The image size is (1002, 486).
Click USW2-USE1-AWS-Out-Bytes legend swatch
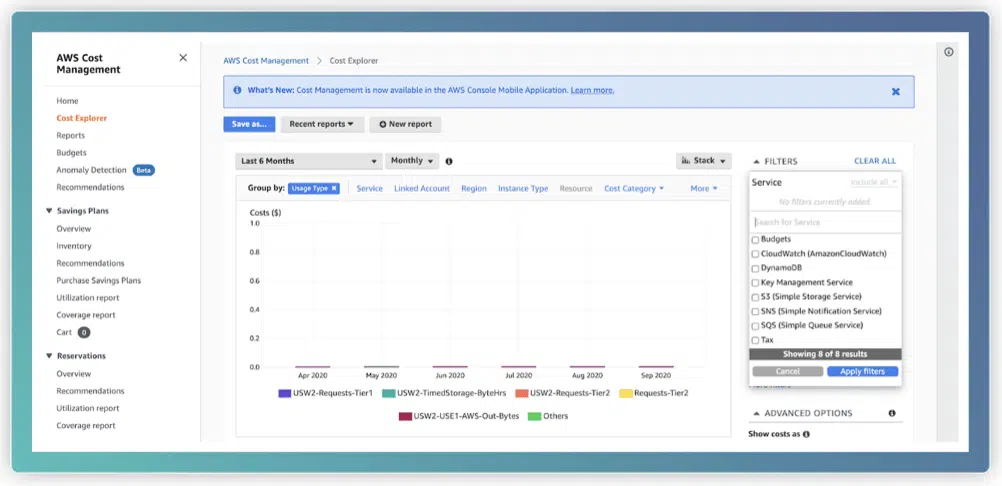pos(405,416)
